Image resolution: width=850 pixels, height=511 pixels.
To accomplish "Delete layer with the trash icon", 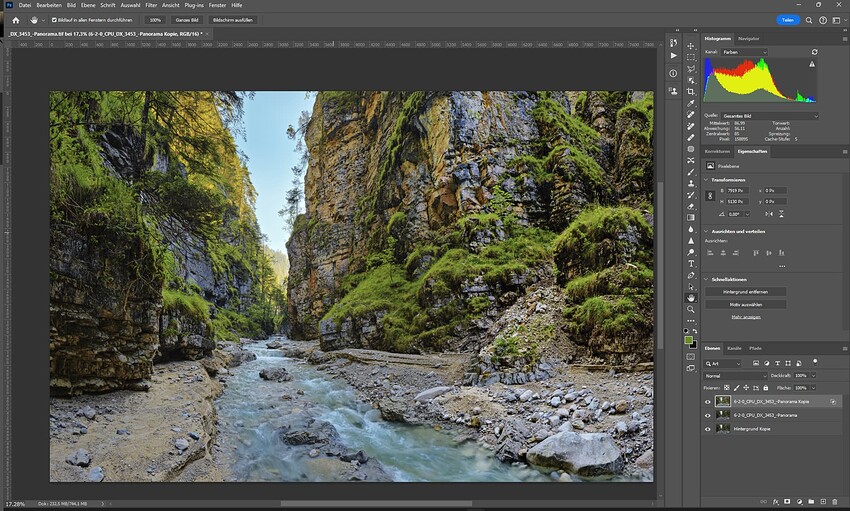I will [834, 502].
